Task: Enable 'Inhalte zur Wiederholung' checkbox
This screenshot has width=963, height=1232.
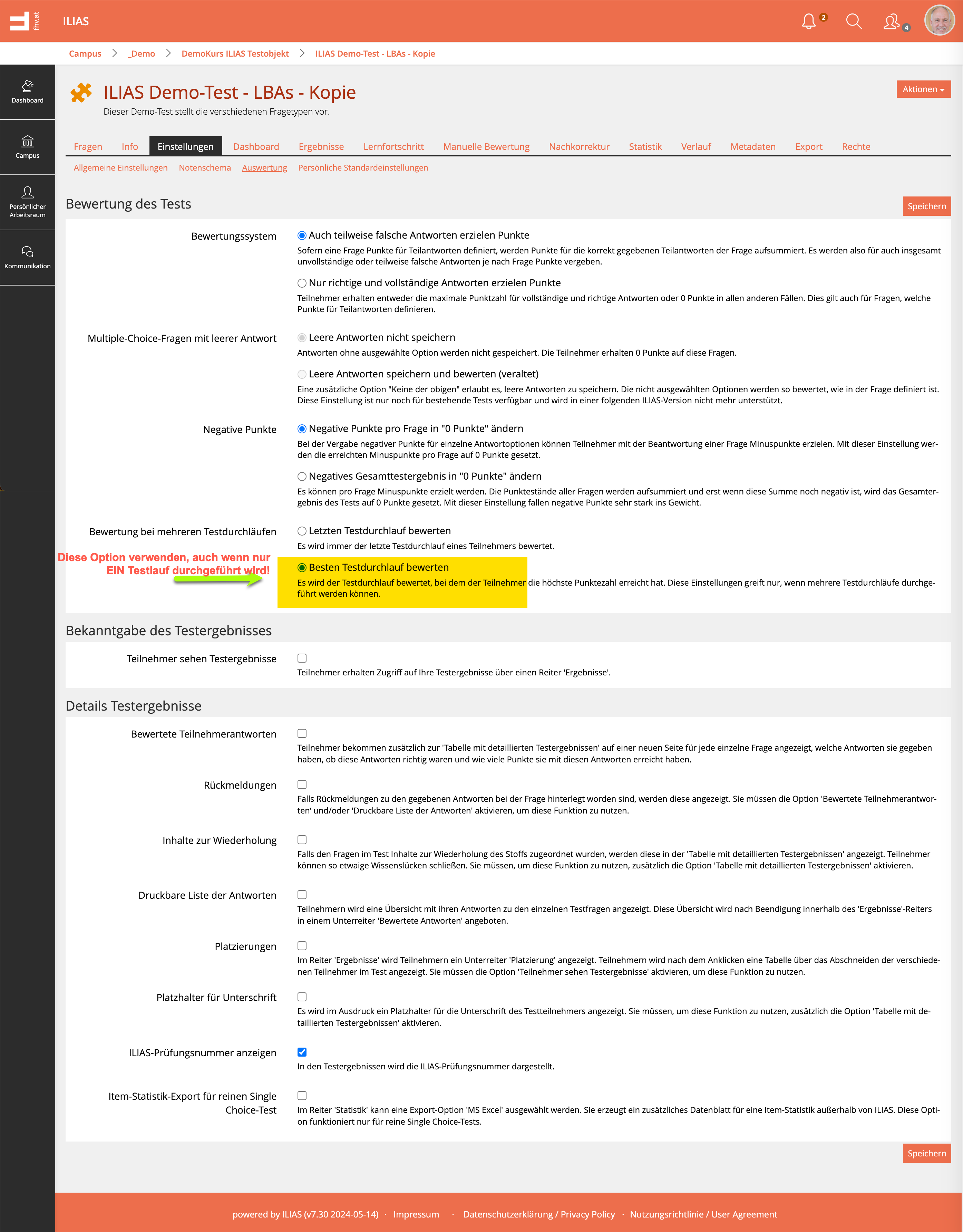Action: 302,839
